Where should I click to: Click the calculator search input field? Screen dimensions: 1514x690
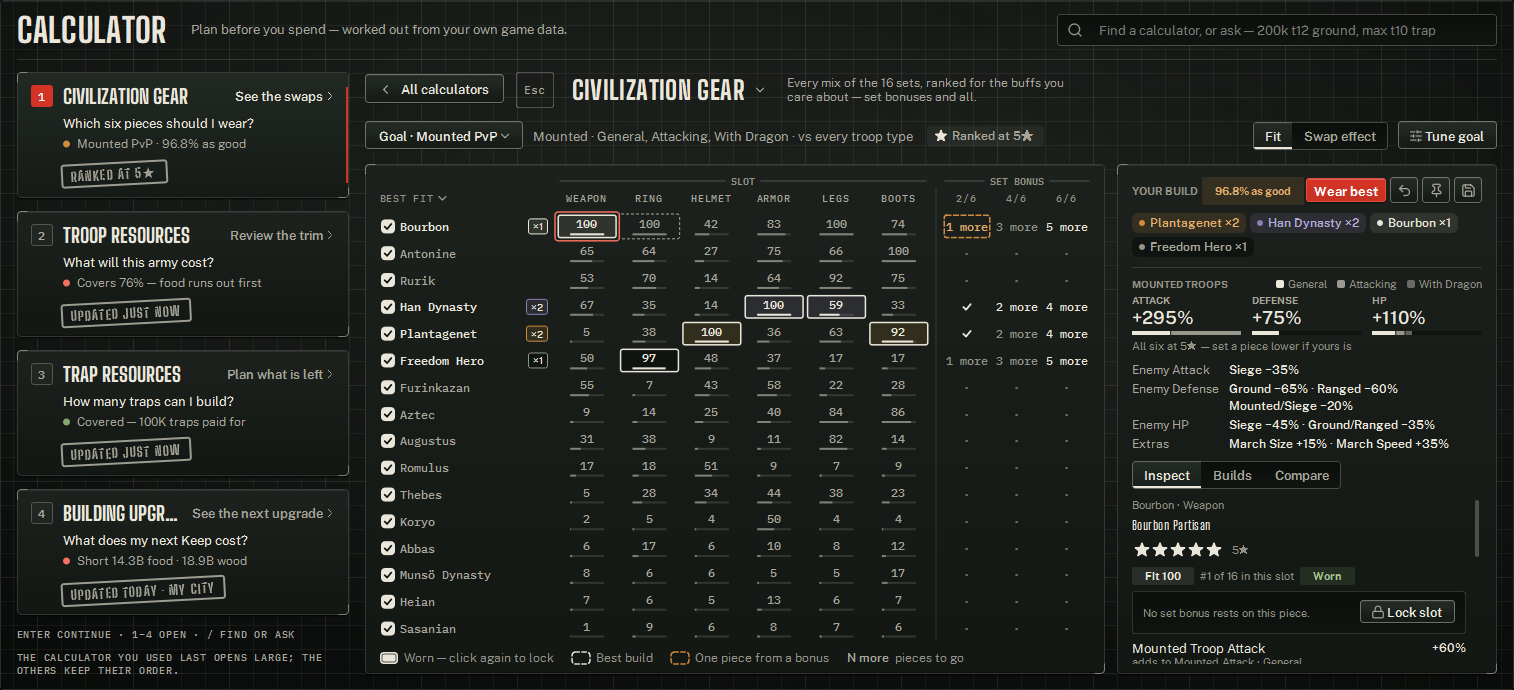pos(1277,30)
